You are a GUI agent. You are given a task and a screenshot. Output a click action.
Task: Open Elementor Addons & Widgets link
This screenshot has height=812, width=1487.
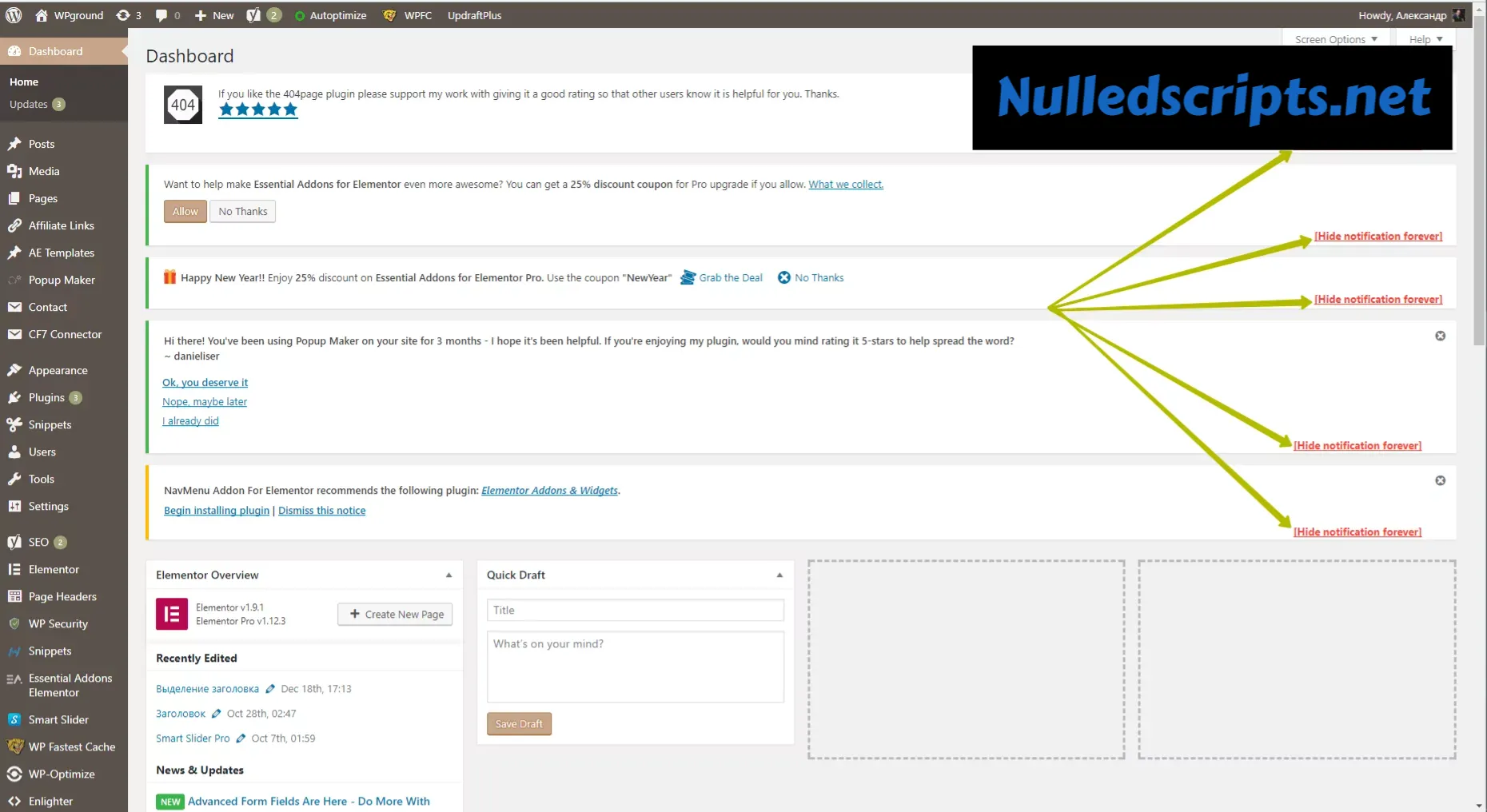coord(550,491)
